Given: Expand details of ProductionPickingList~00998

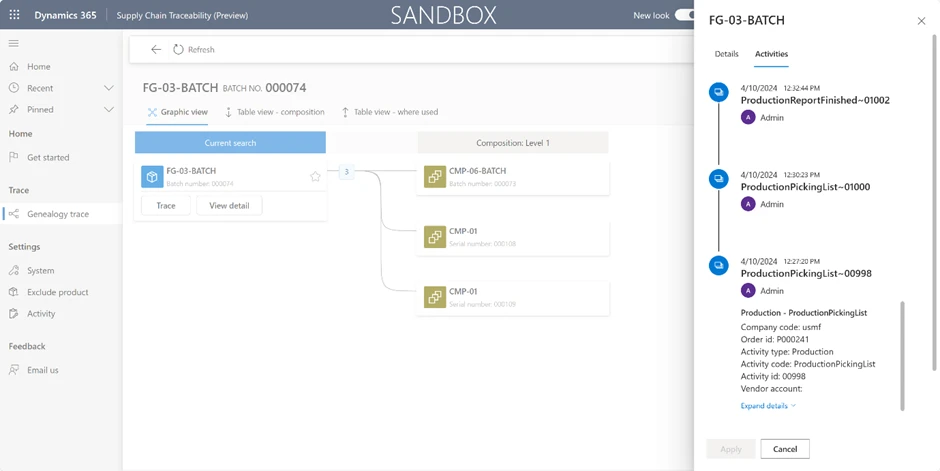Looking at the screenshot, I should point(768,406).
